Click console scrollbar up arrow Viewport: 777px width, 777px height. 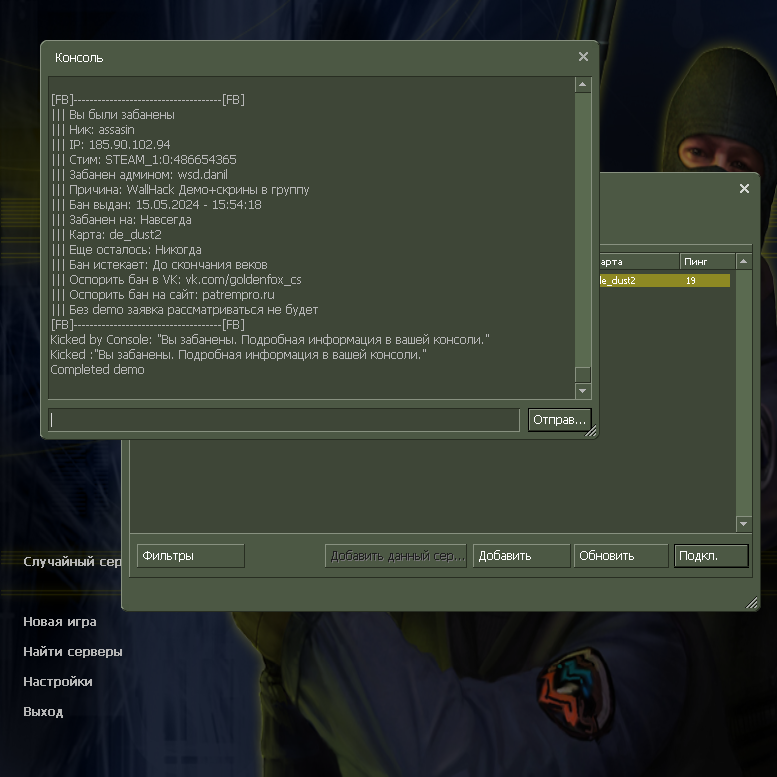[583, 85]
